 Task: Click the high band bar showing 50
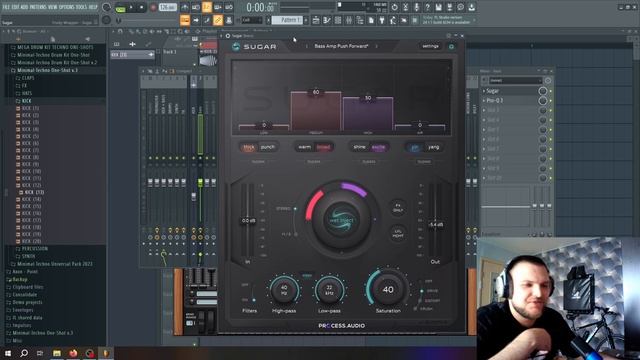(x=368, y=114)
